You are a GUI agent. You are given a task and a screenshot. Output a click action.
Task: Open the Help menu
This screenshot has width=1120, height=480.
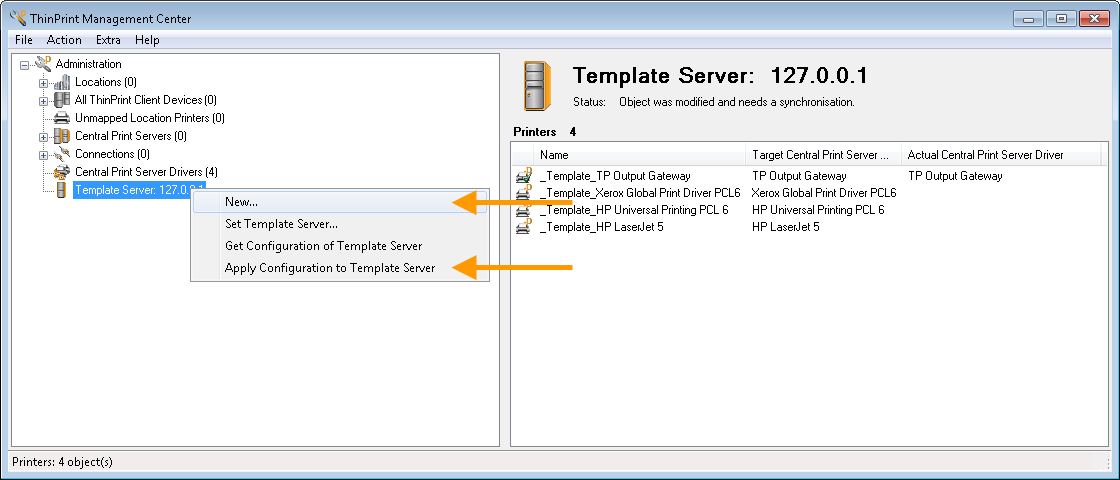[147, 40]
